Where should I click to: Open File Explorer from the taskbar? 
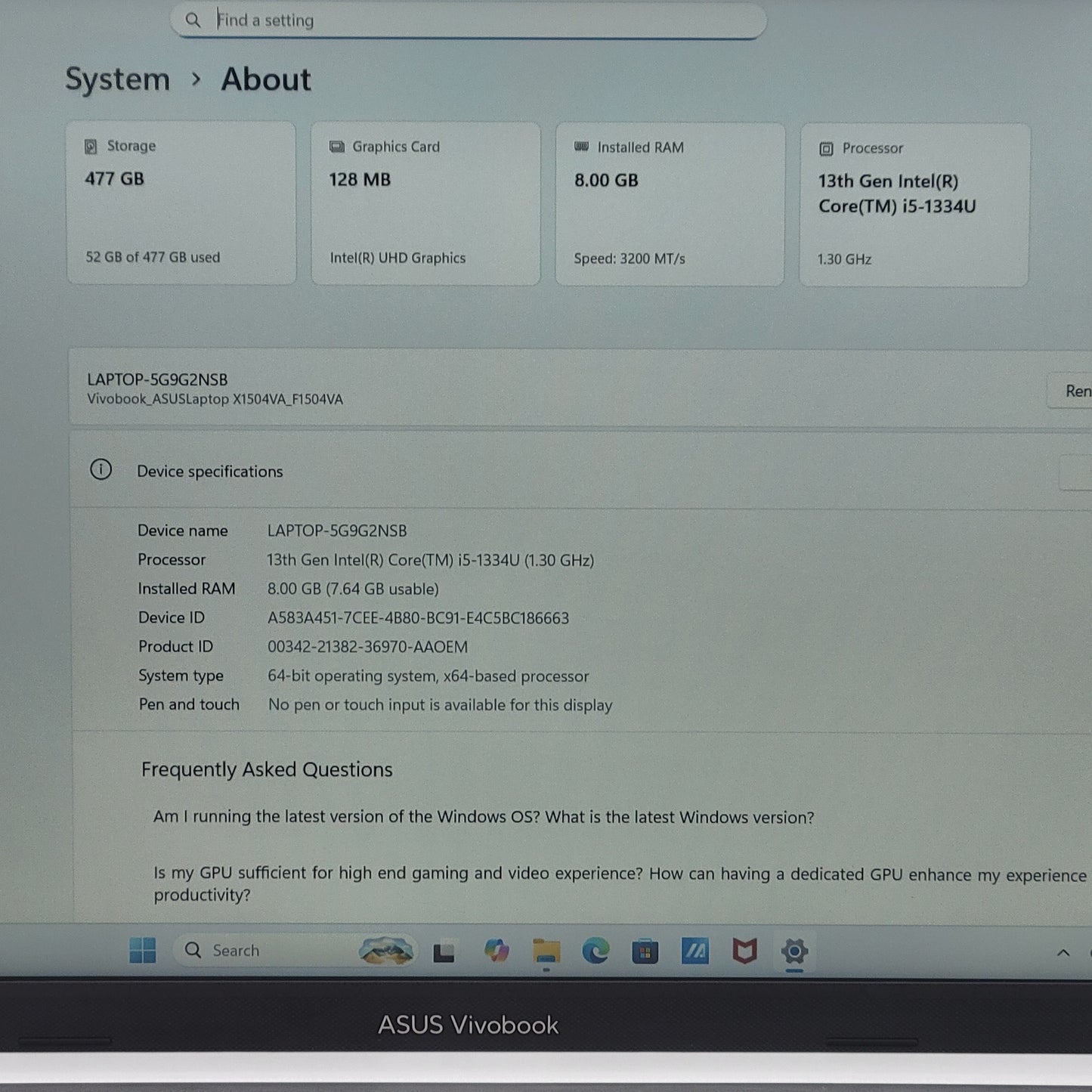546,951
